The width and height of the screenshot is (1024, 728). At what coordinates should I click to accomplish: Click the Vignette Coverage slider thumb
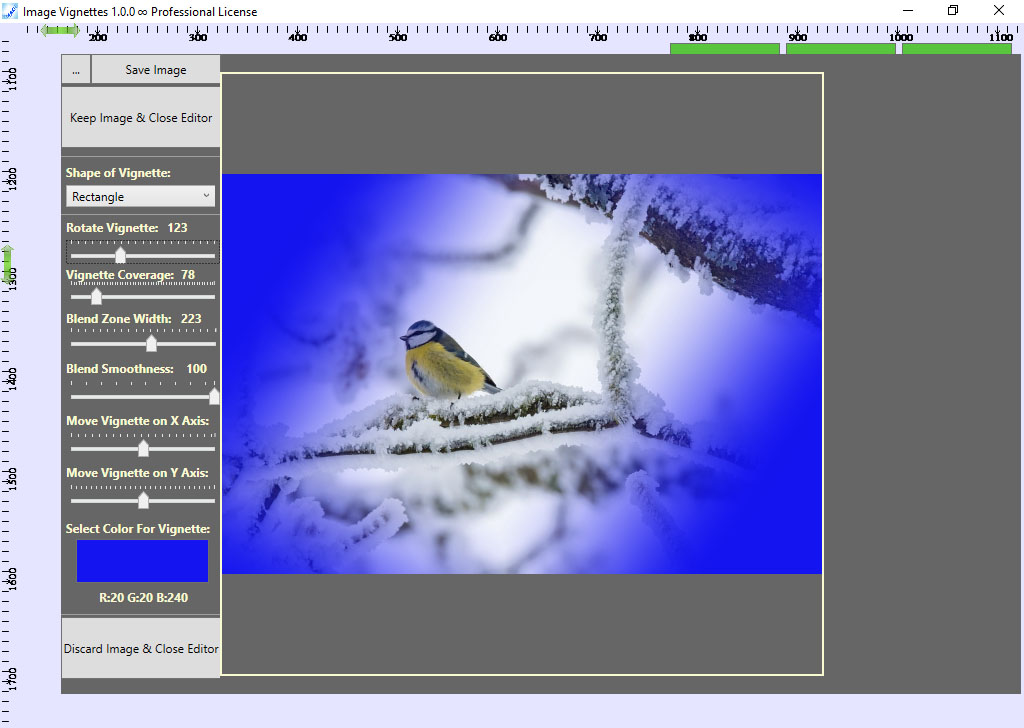pyautogui.click(x=96, y=296)
